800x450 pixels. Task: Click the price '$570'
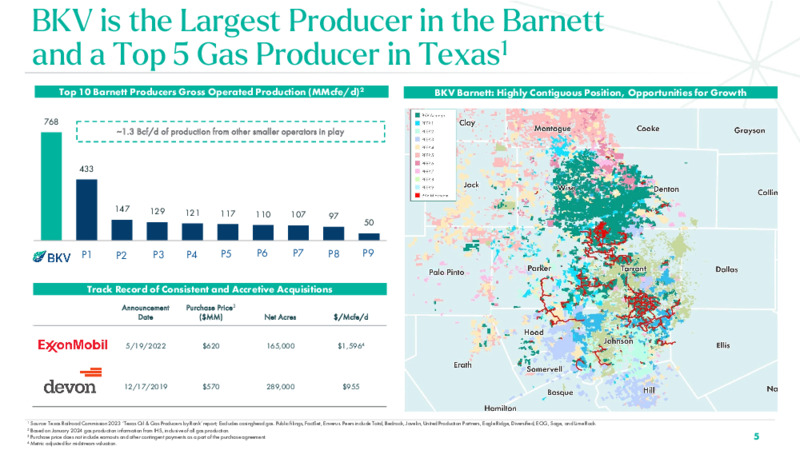(x=211, y=387)
